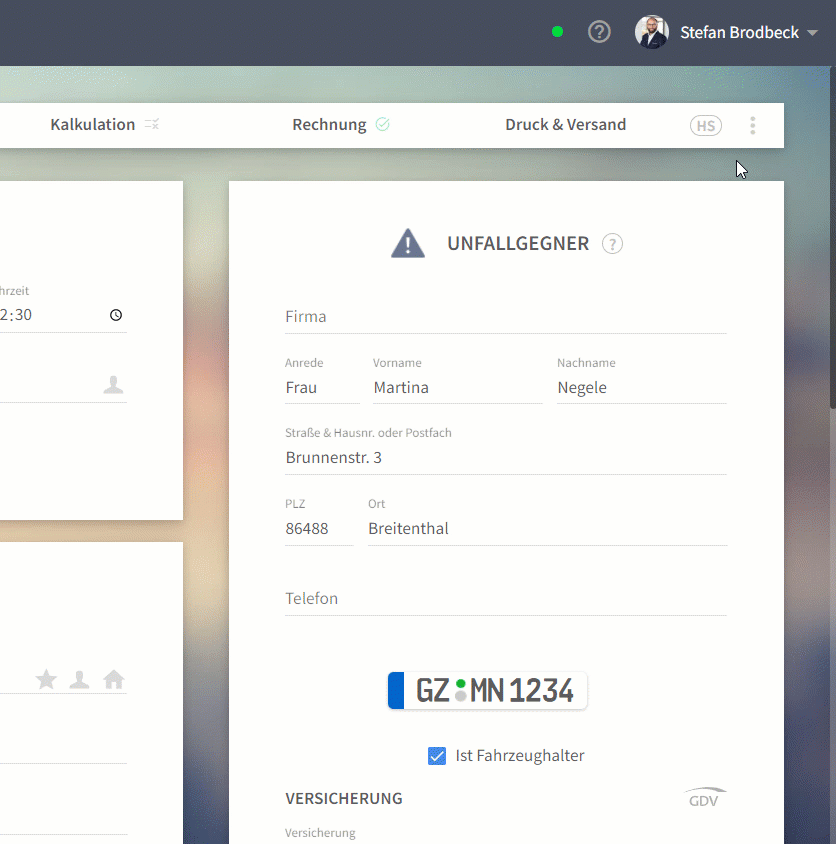
Task: Click the Telefon input field
Action: [x=505, y=599]
